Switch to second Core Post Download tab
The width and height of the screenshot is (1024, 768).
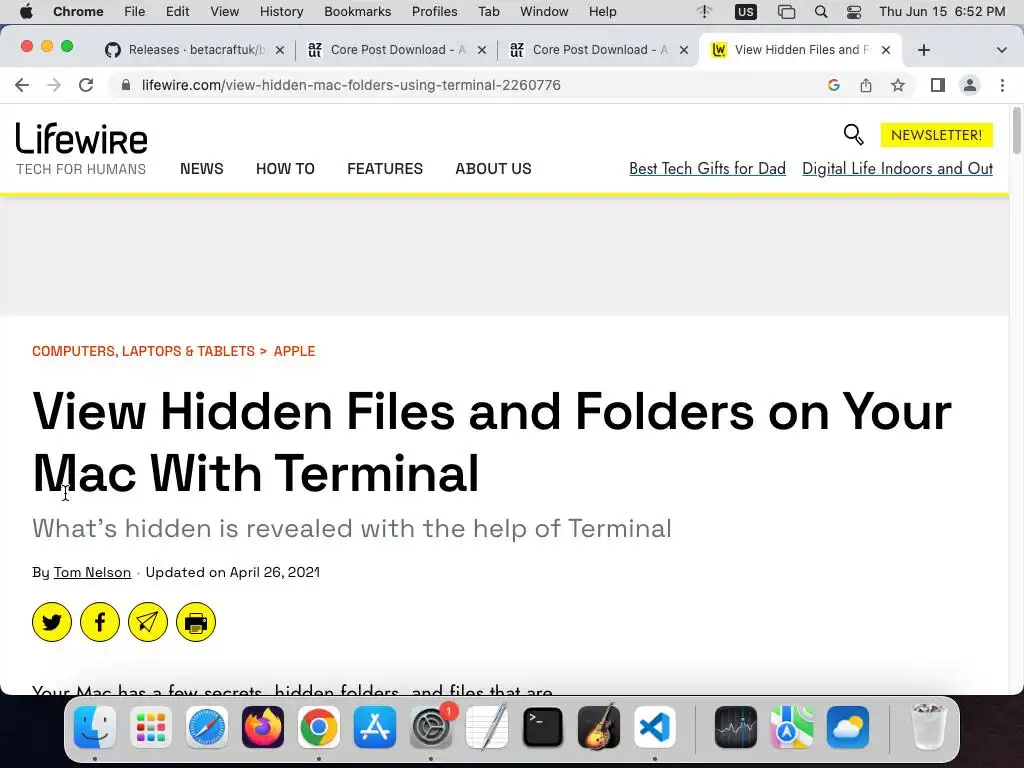599,50
